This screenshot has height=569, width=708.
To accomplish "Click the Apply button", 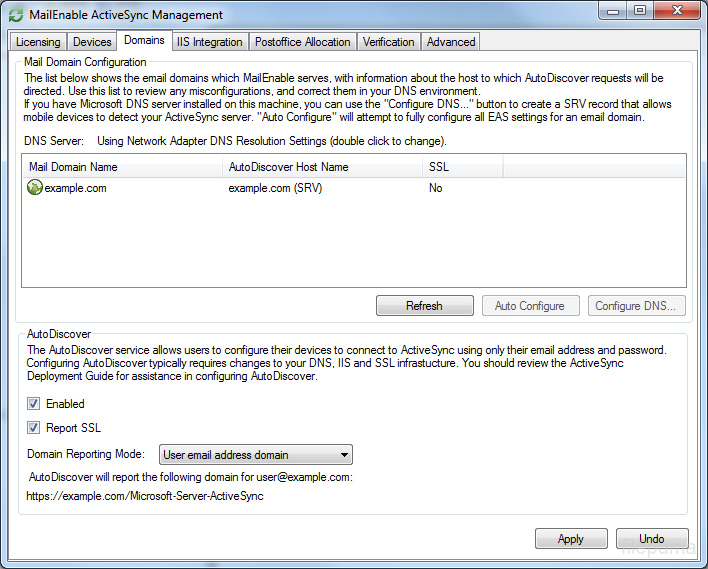I will tap(571, 539).
